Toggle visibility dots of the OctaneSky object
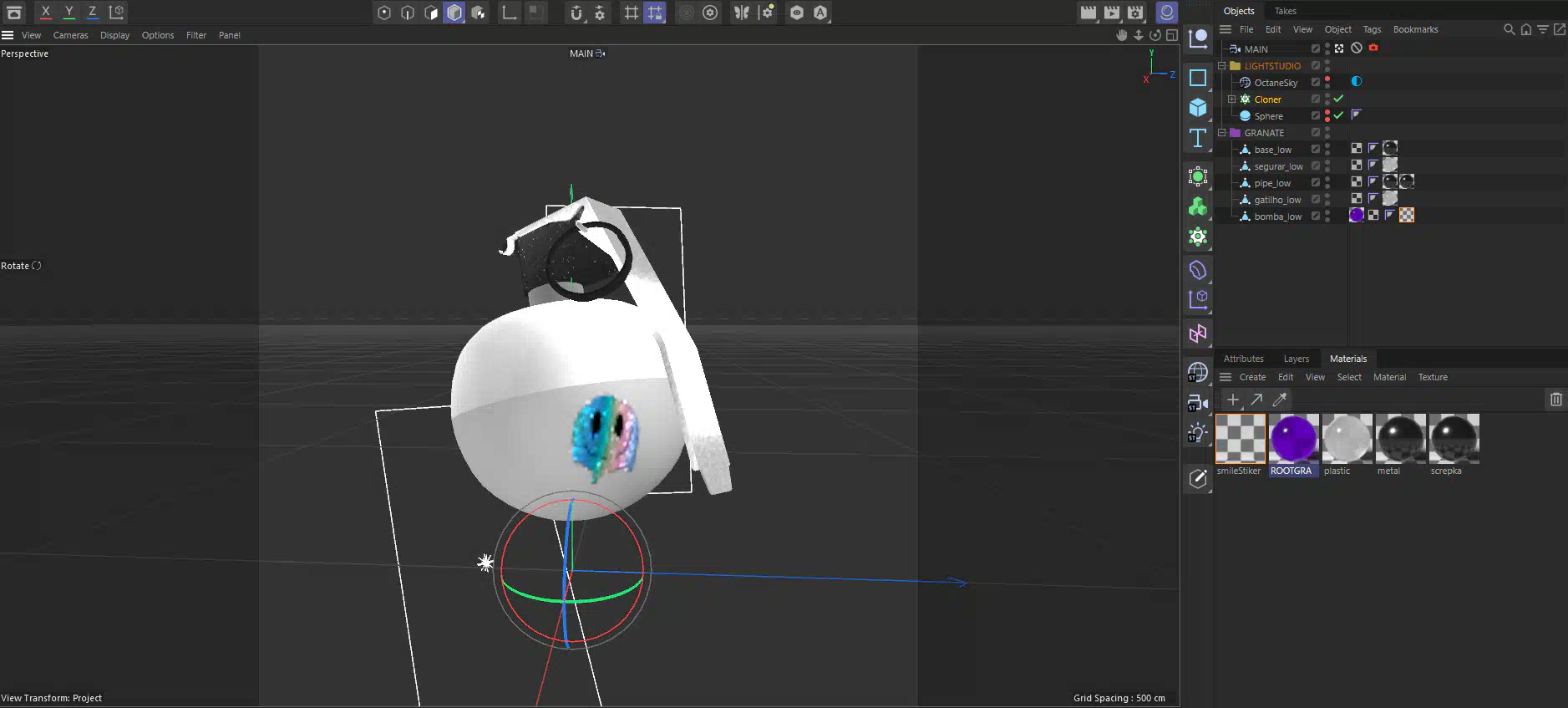This screenshot has height=708, width=1568. pos(1327,82)
